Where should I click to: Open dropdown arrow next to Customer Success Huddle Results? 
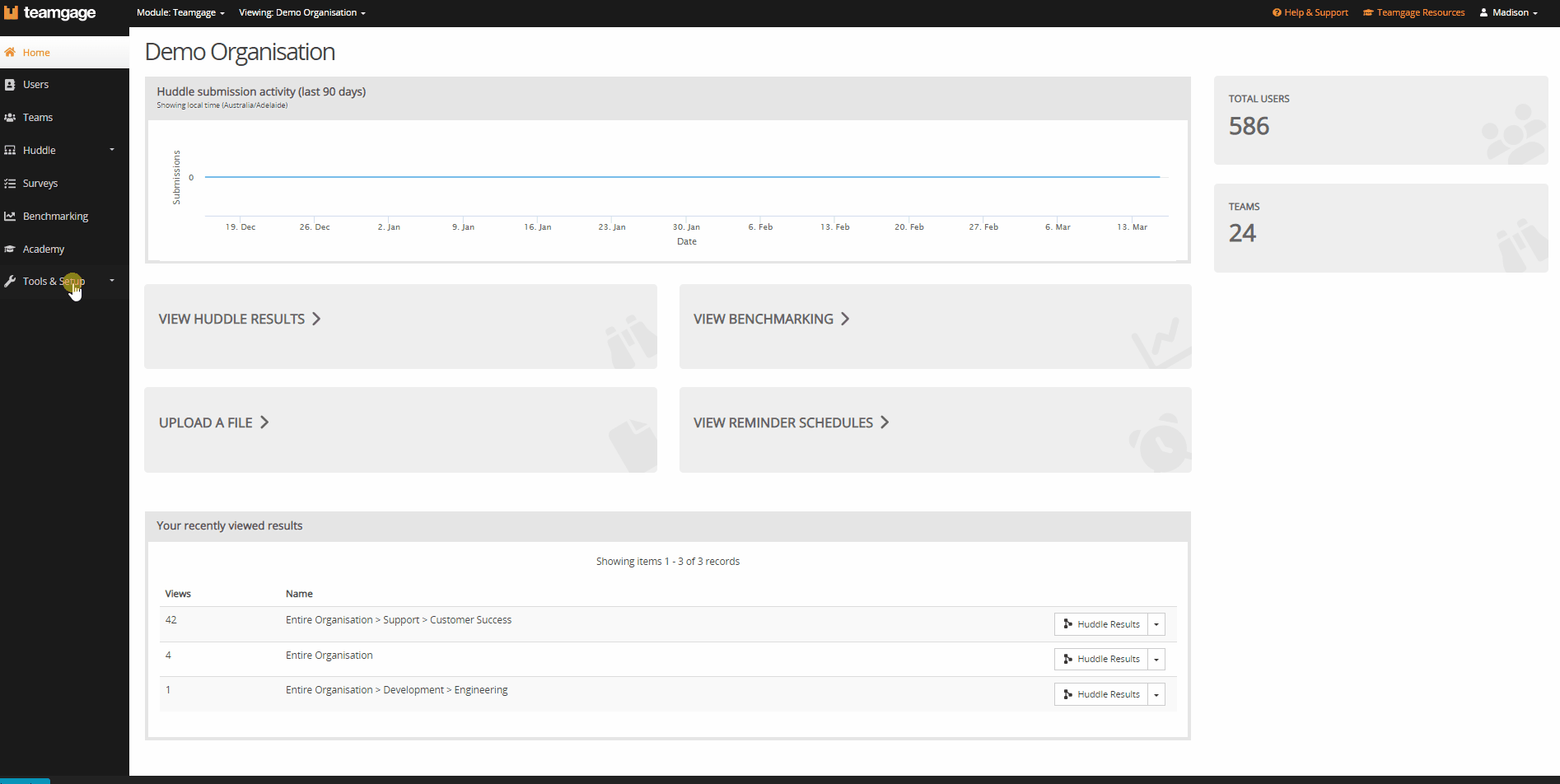point(1156,624)
